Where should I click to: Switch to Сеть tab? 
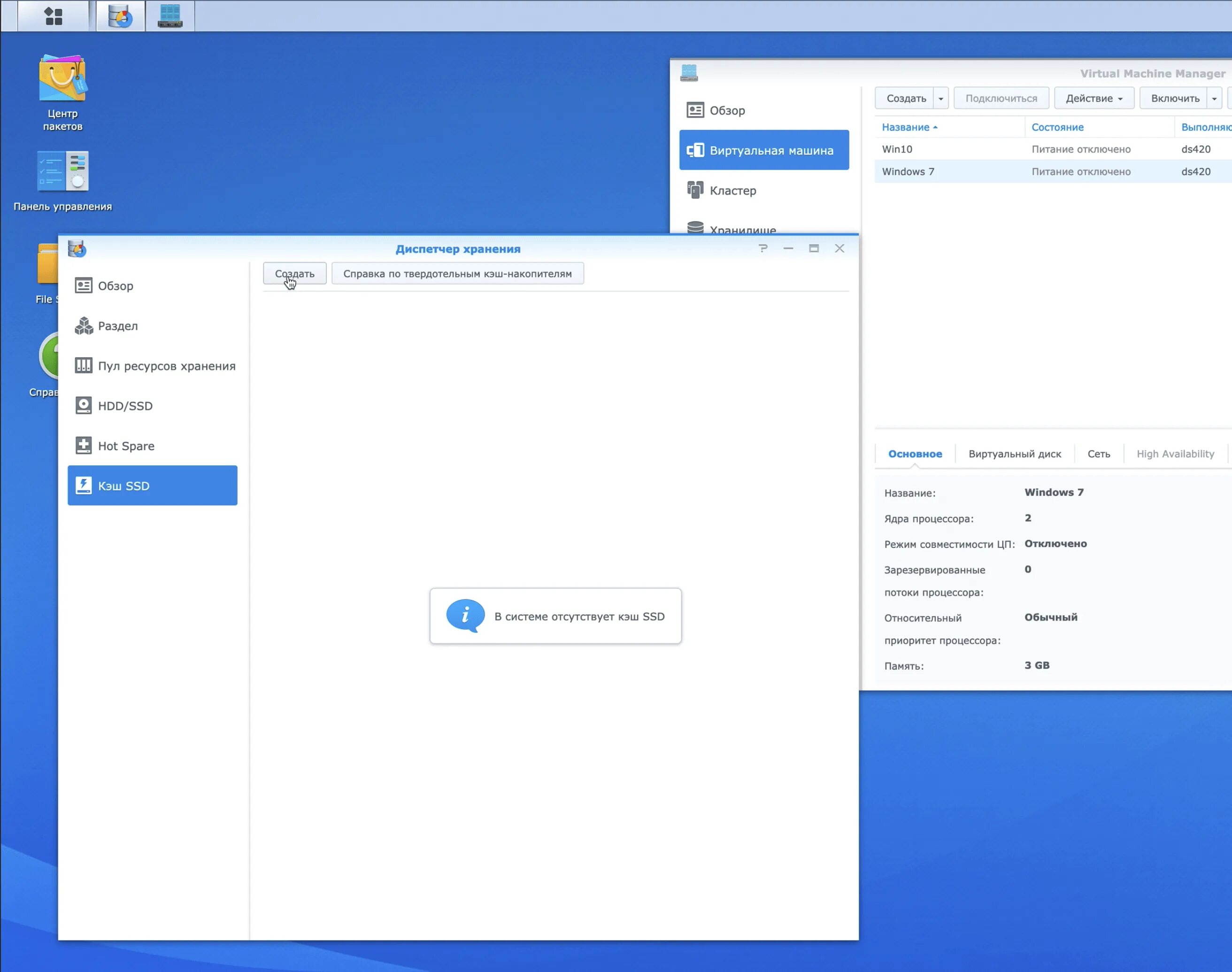pyautogui.click(x=1098, y=454)
